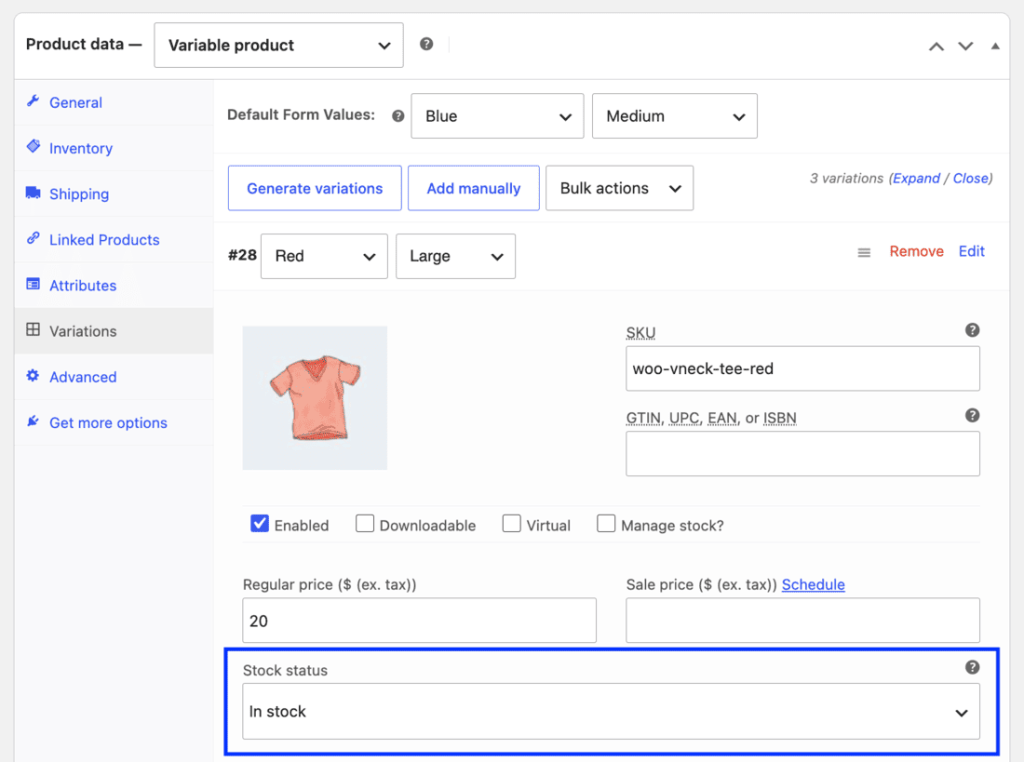Open the Variable product type dropdown
Screen dimensions: 1024x762
pyautogui.click(x=278, y=45)
